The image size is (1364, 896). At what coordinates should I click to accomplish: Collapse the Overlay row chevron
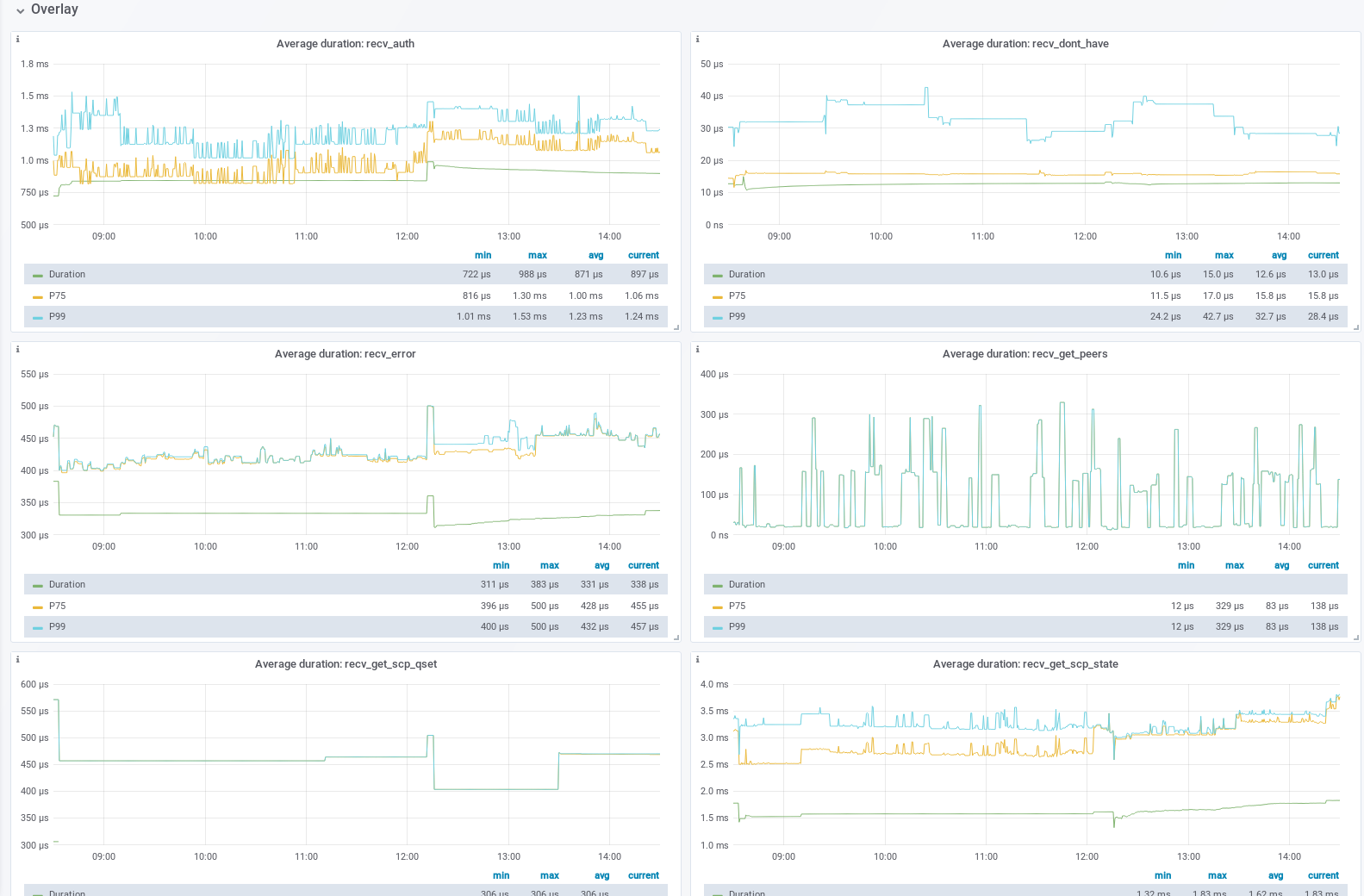coord(20,10)
